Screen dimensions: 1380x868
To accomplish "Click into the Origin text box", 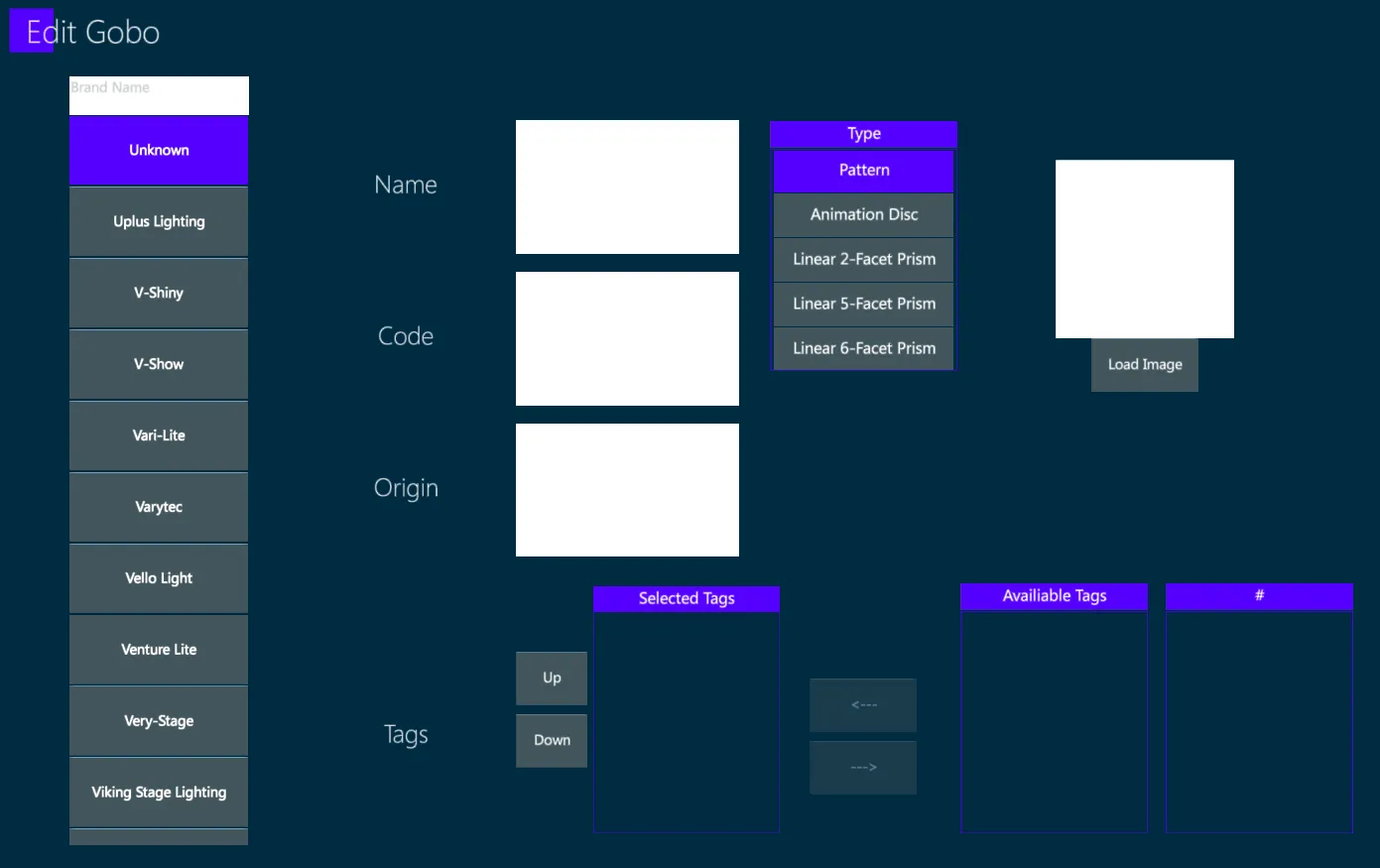I will [x=627, y=490].
